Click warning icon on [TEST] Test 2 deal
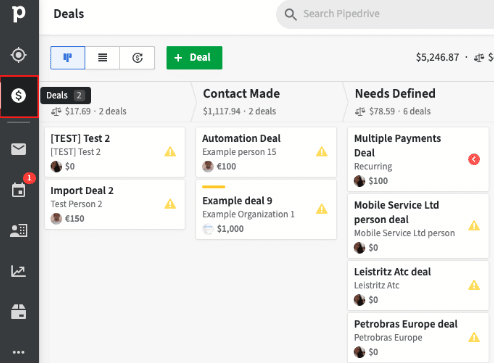Screen dimensions: 494x363 (x=170, y=152)
